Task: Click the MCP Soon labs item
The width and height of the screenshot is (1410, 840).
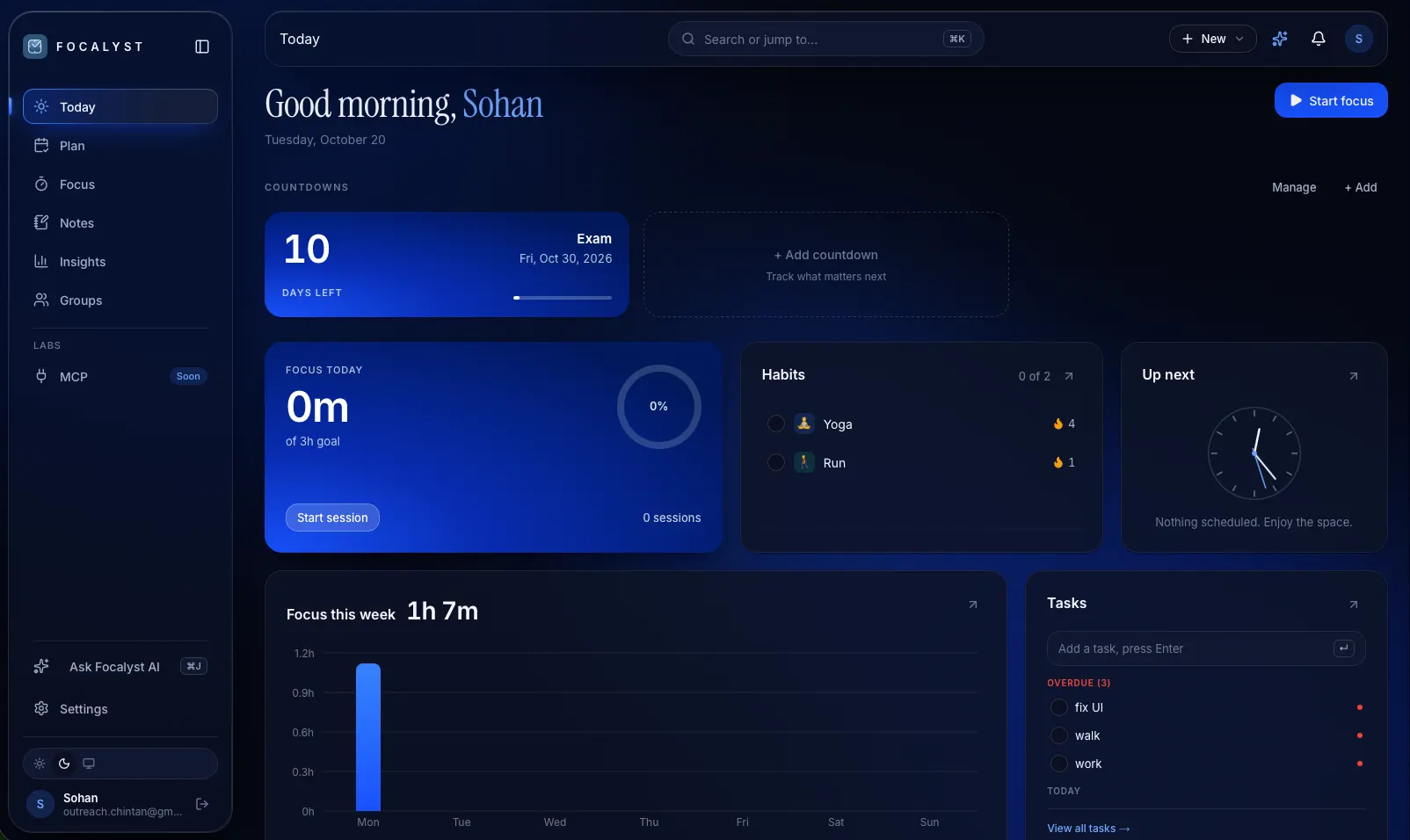Action: 120,376
